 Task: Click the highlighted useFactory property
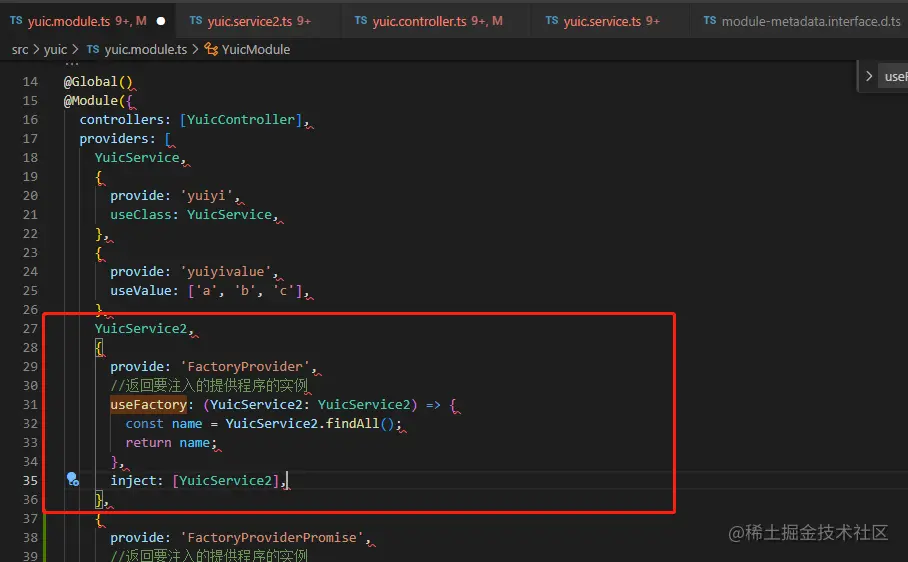tap(149, 405)
